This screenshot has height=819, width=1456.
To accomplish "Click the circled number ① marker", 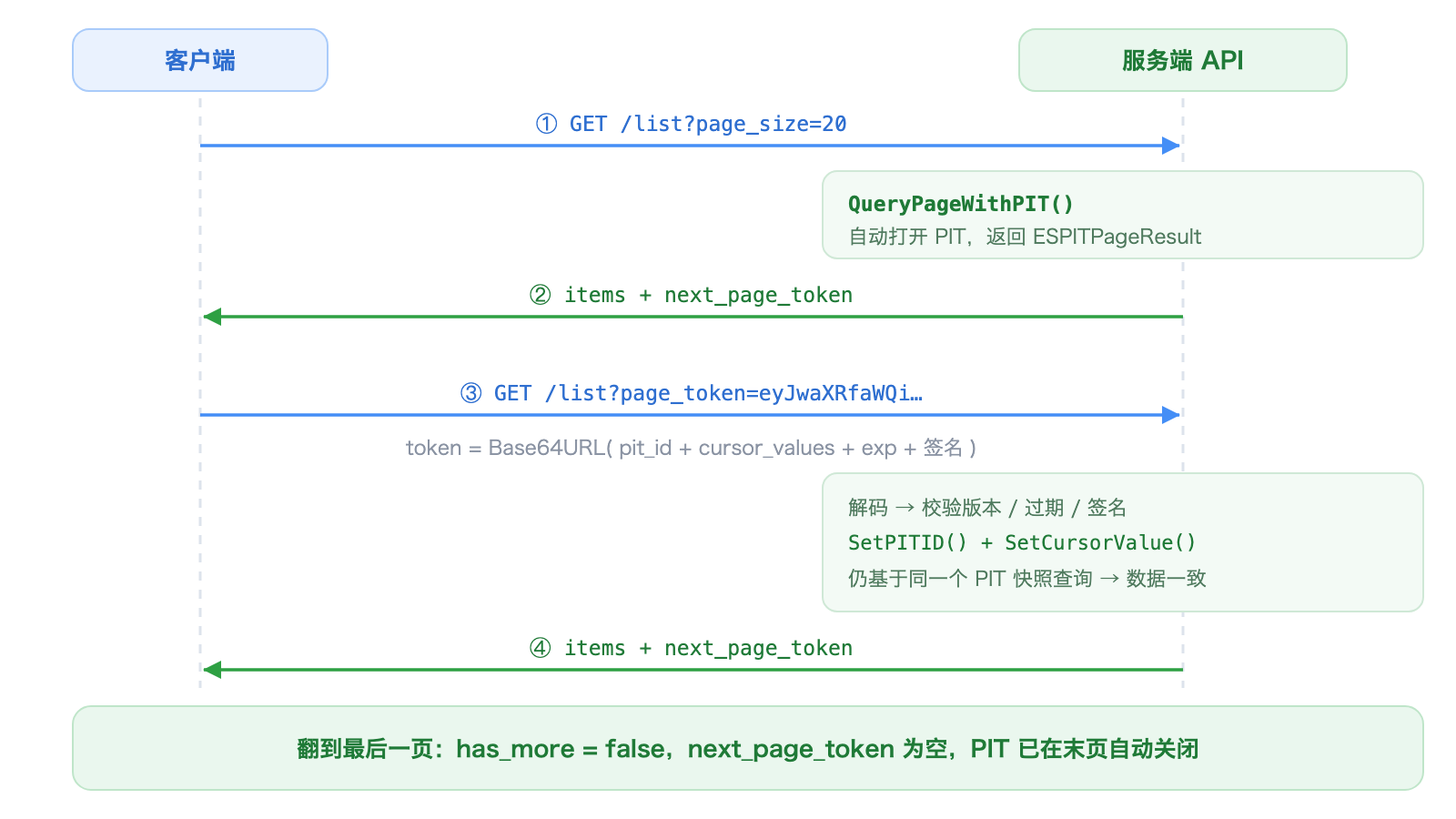I will pyautogui.click(x=546, y=124).
